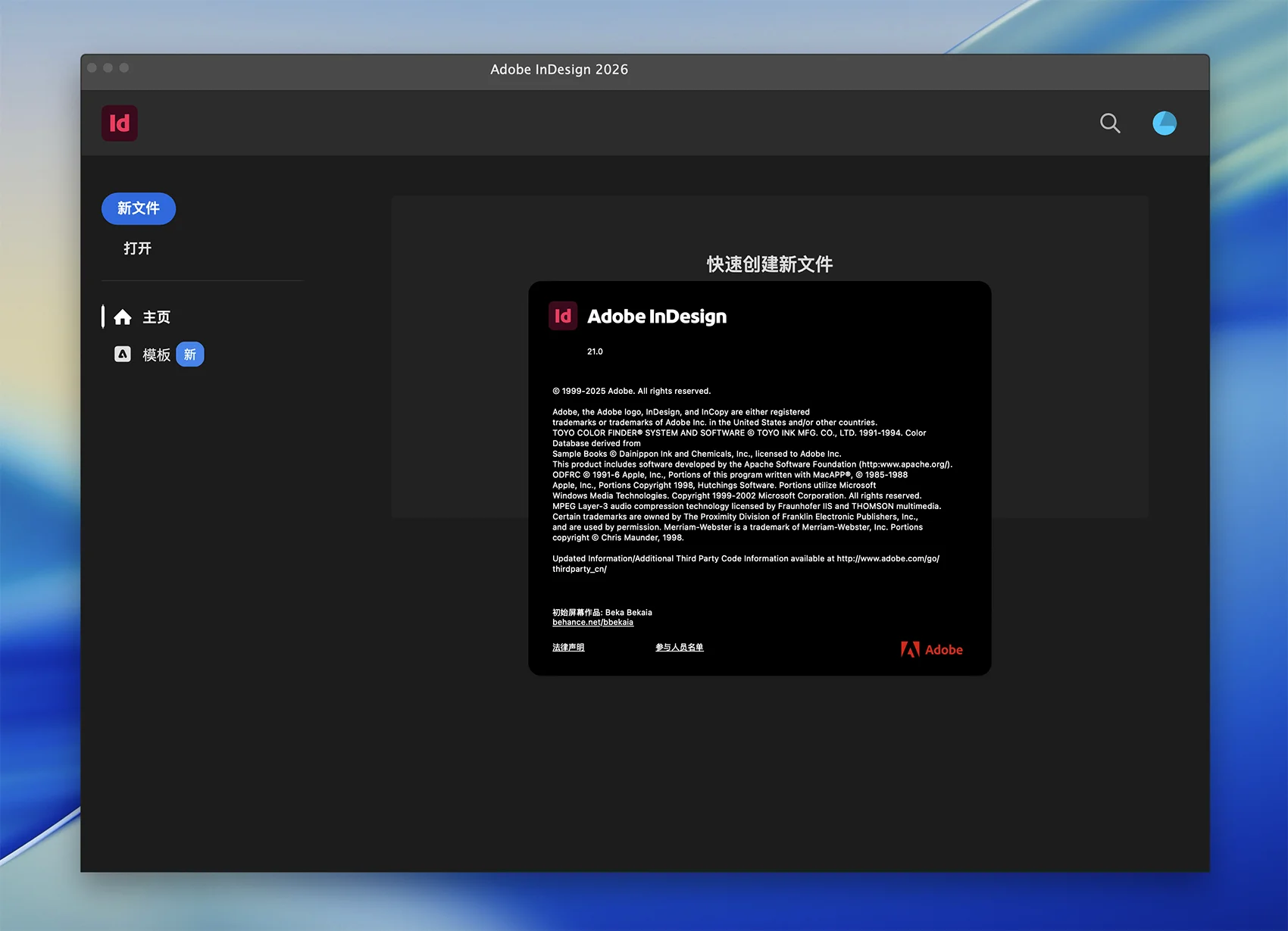
Task: Click the blue 新 badge
Action: (190, 355)
